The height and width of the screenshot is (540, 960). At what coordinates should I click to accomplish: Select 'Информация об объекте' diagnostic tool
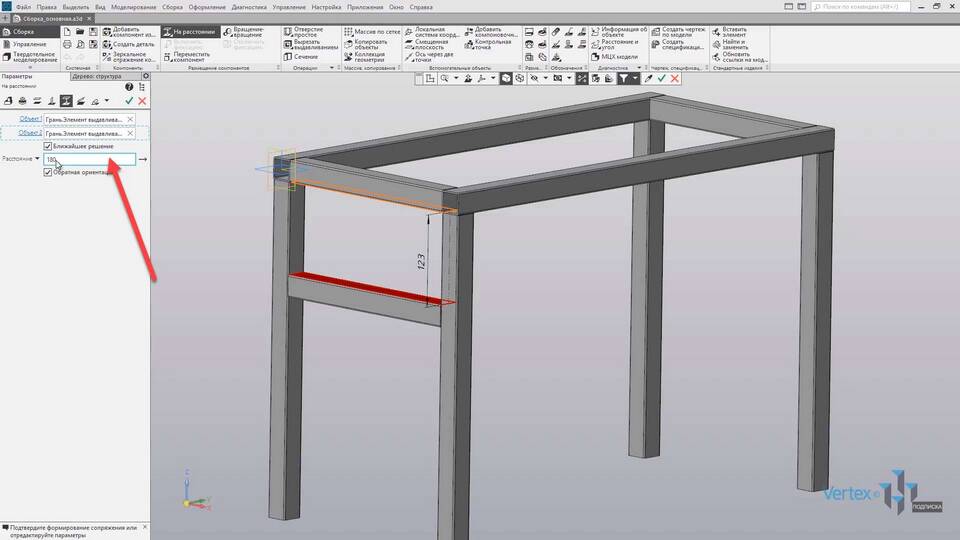click(621, 32)
